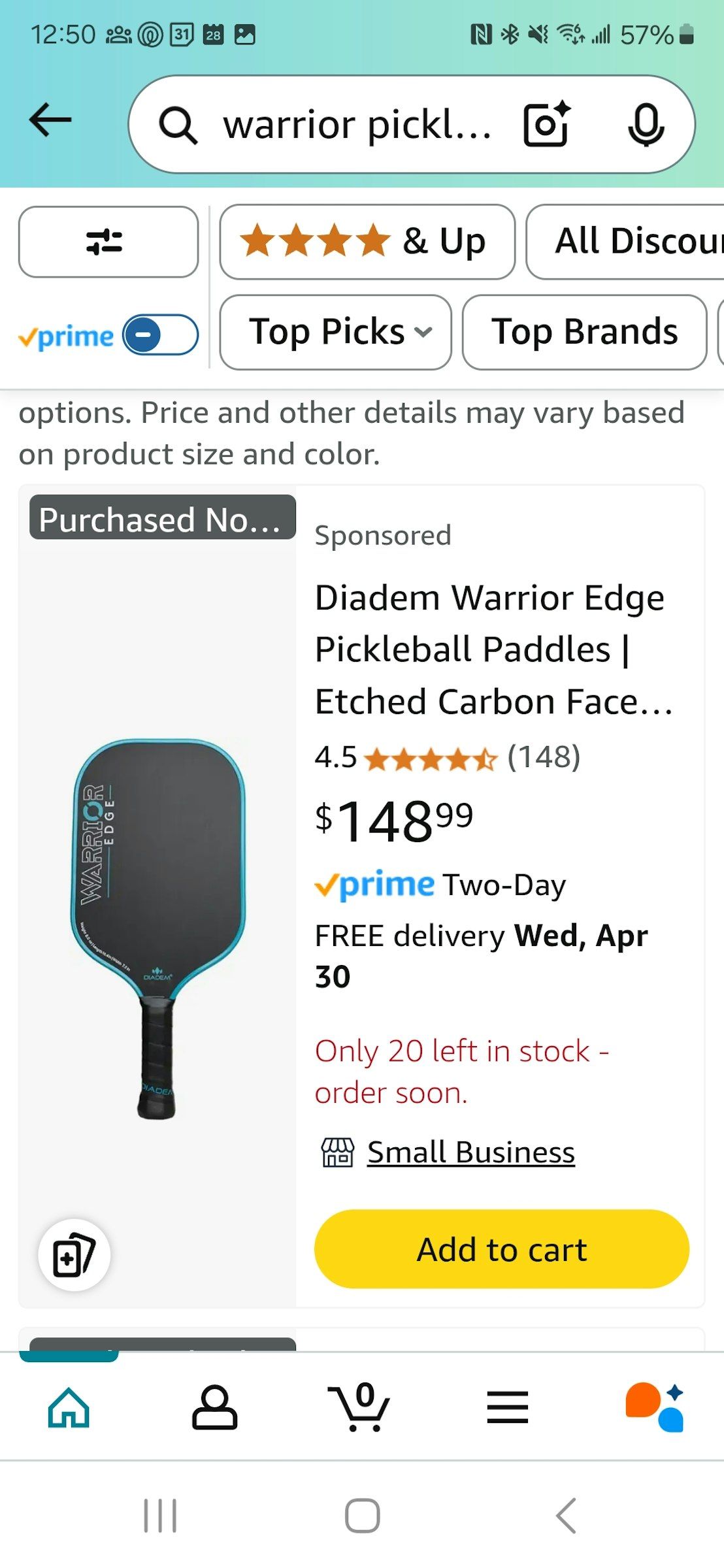This screenshot has height=1568, width=724.
Task: Select the All Discounts filter chip
Action: click(x=625, y=242)
